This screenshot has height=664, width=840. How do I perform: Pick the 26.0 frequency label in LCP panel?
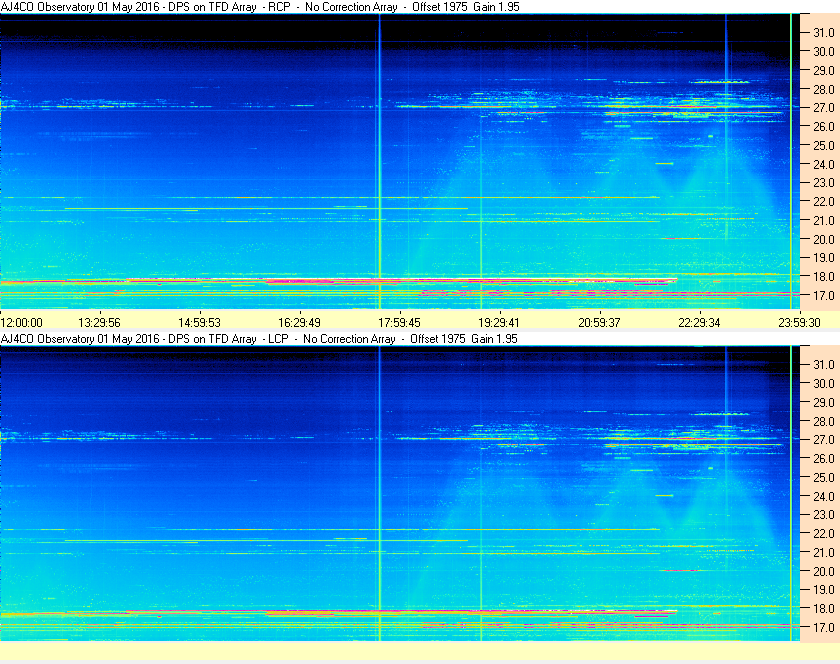pos(824,458)
